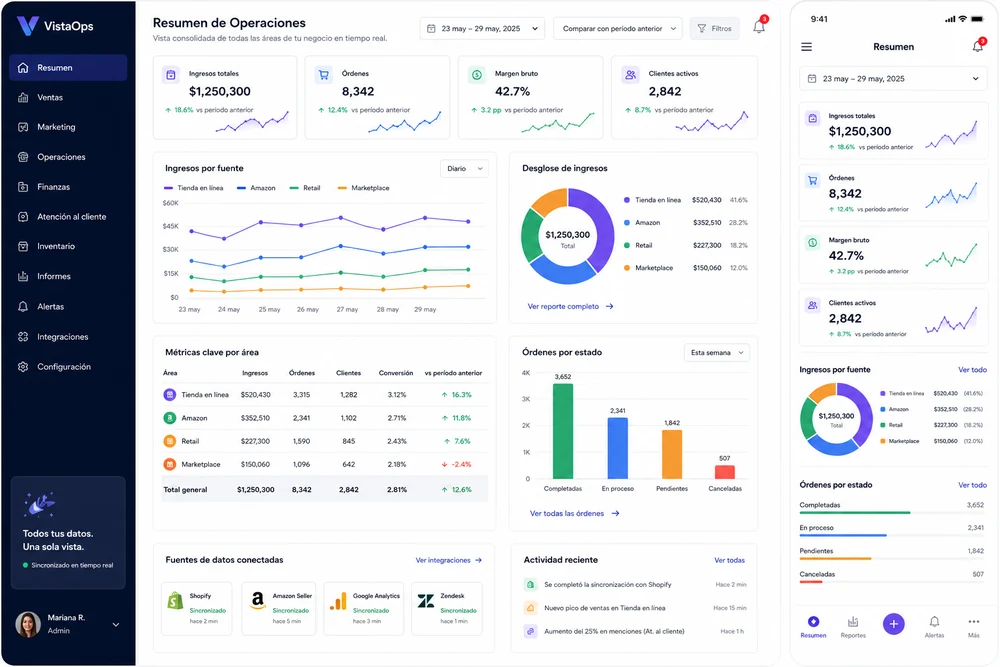Click the sales peak activity icon
Image resolution: width=1000 pixels, height=667 pixels.
[x=530, y=608]
